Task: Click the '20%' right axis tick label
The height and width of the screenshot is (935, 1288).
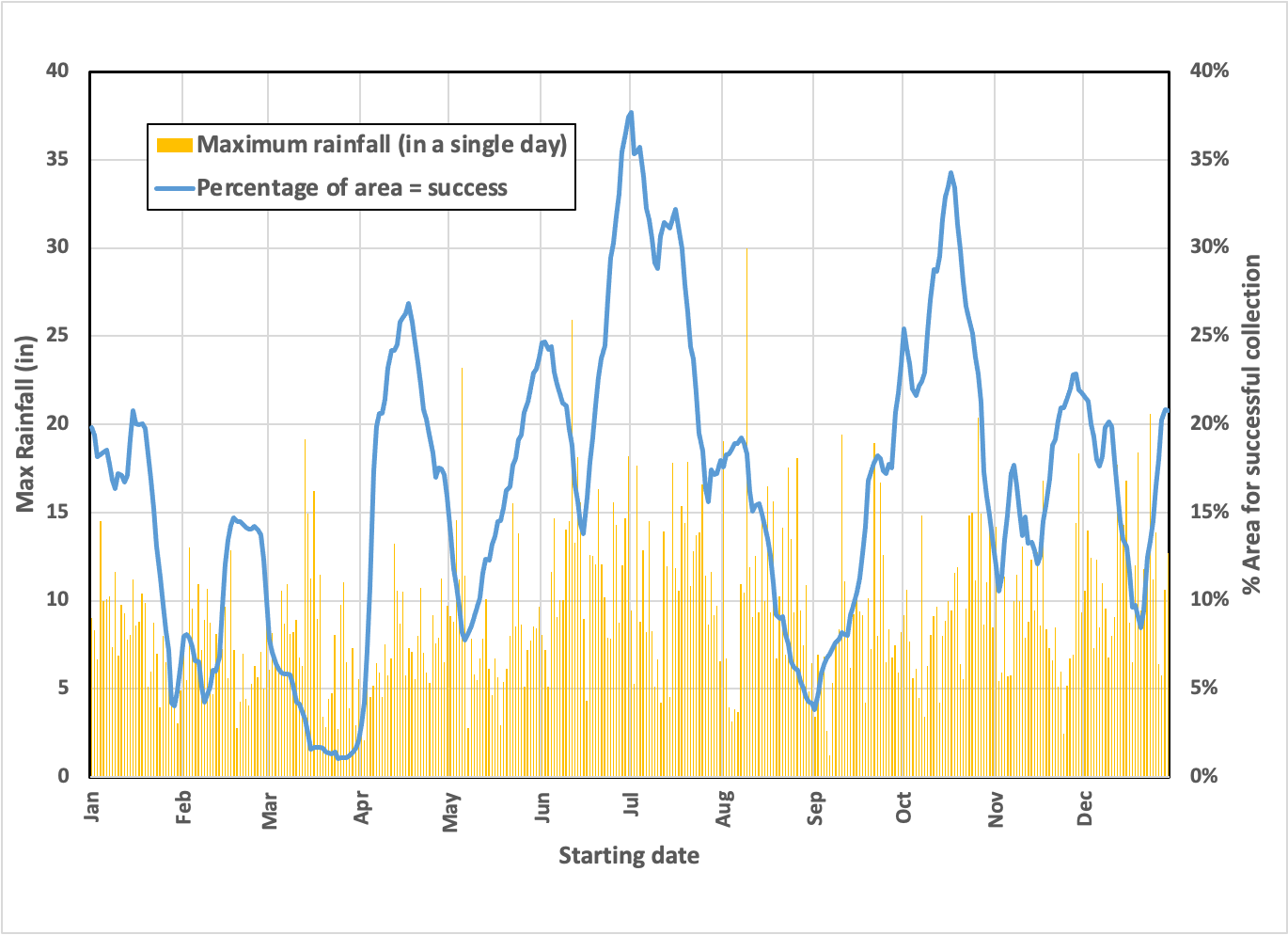Action: pyautogui.click(x=1208, y=424)
